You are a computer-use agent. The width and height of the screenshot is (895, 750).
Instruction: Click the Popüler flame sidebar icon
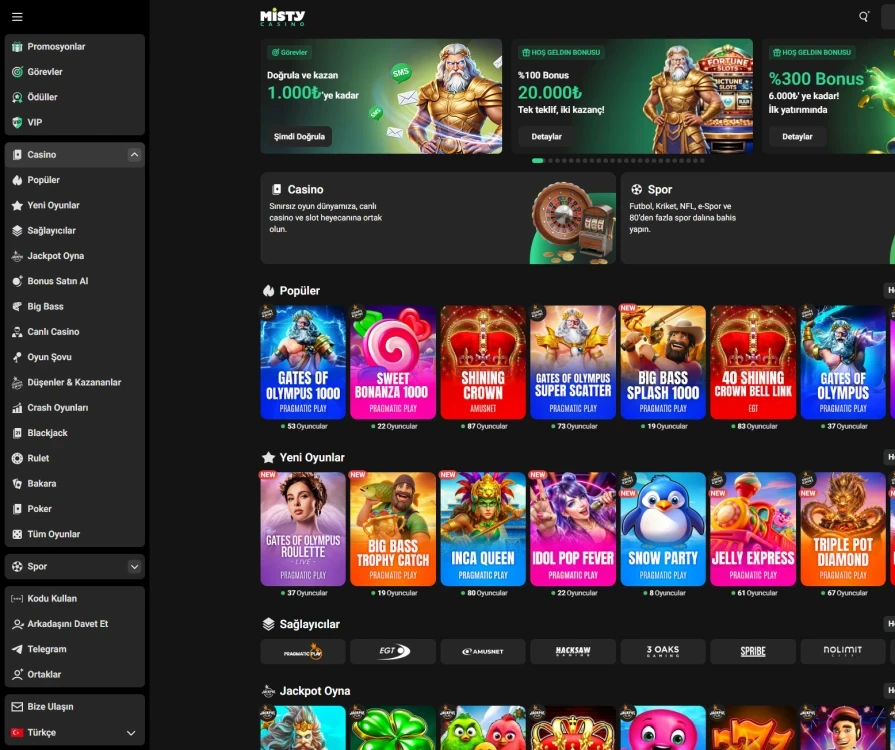[17, 180]
